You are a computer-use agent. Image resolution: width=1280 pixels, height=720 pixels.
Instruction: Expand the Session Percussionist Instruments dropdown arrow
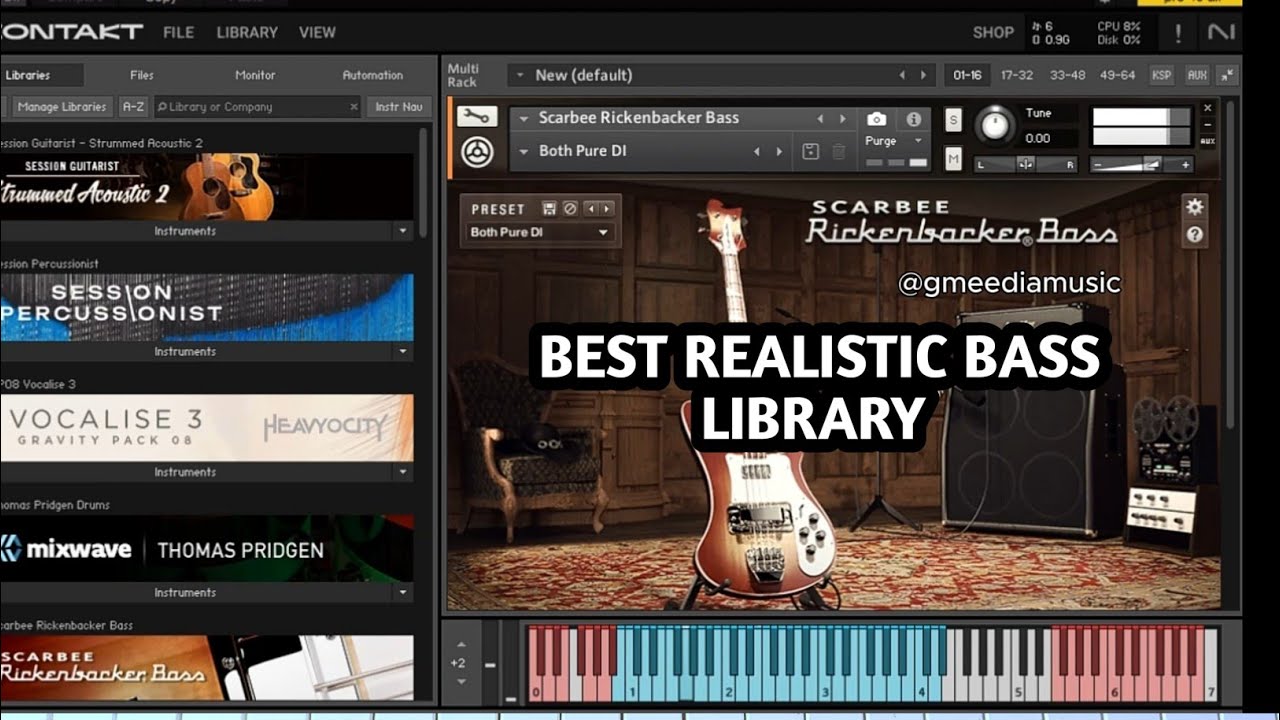point(403,352)
